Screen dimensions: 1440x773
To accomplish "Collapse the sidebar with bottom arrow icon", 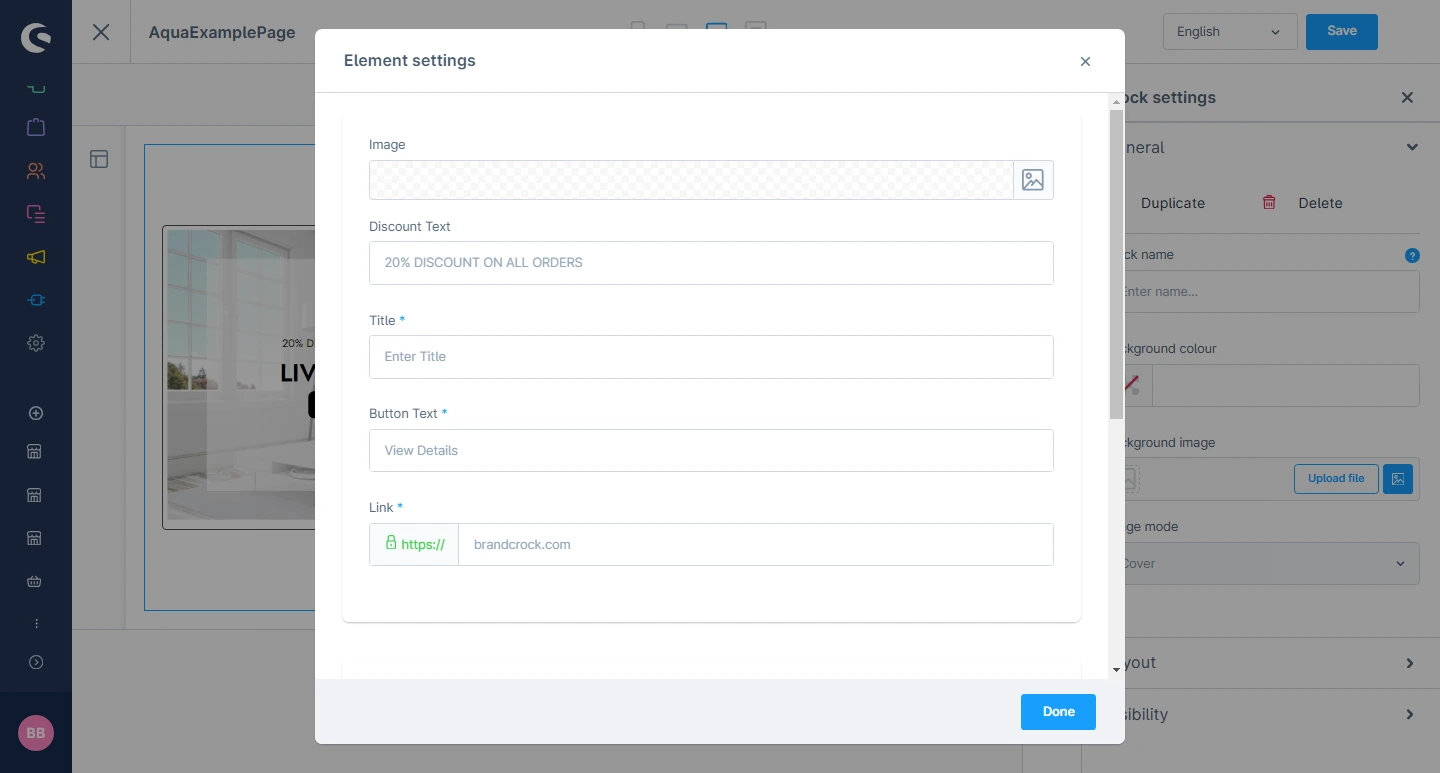I will pyautogui.click(x=36, y=662).
